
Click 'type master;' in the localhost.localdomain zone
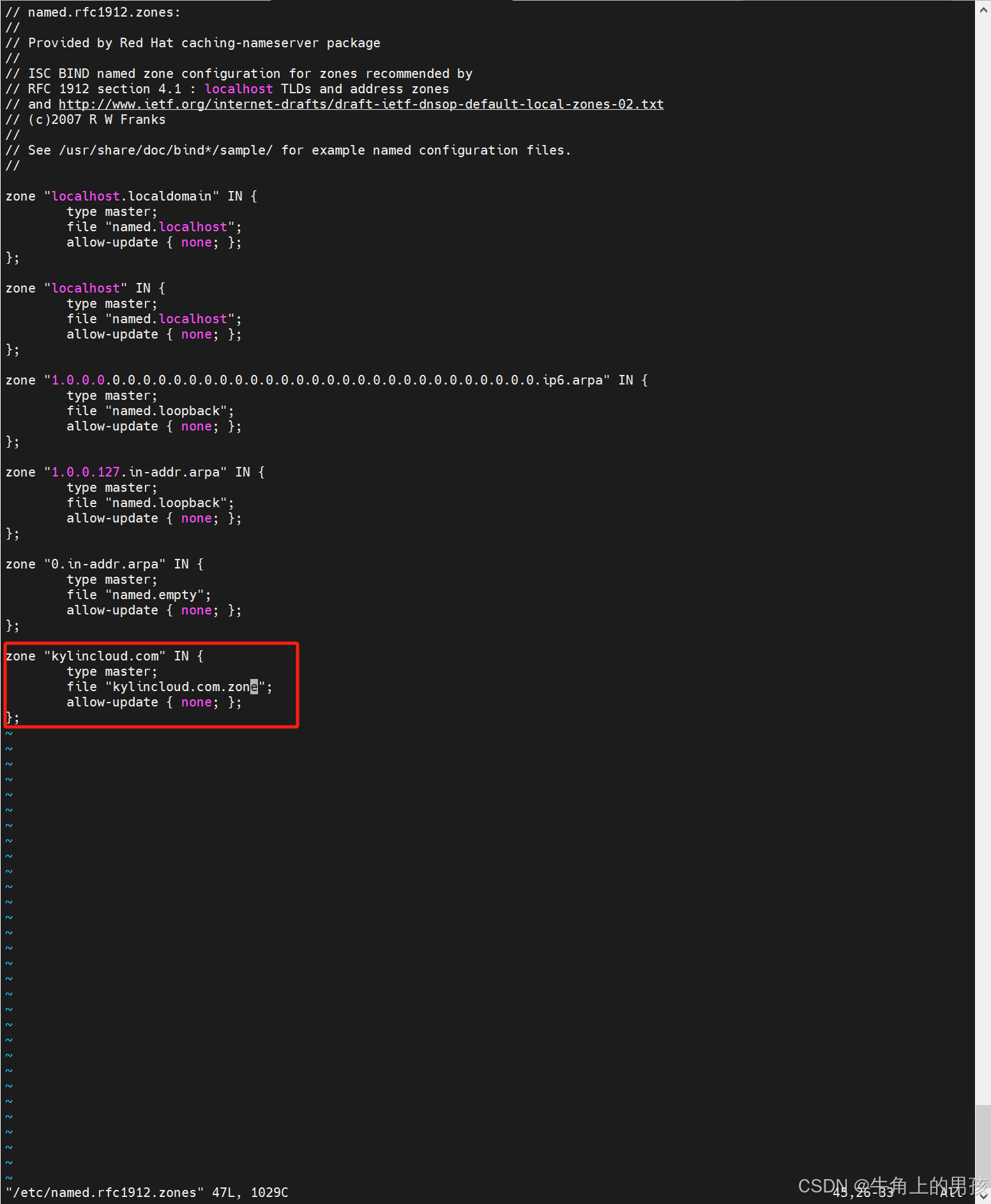pyautogui.click(x=112, y=211)
